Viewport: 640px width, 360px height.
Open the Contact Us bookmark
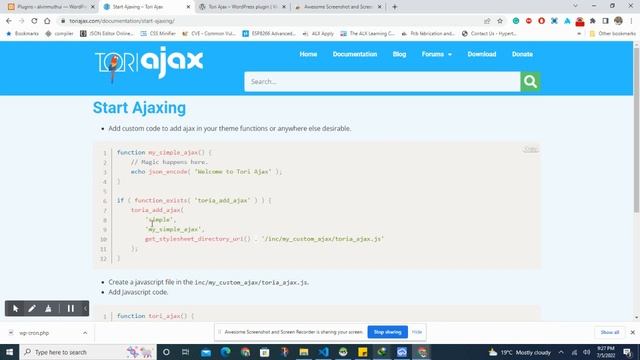click(489, 33)
